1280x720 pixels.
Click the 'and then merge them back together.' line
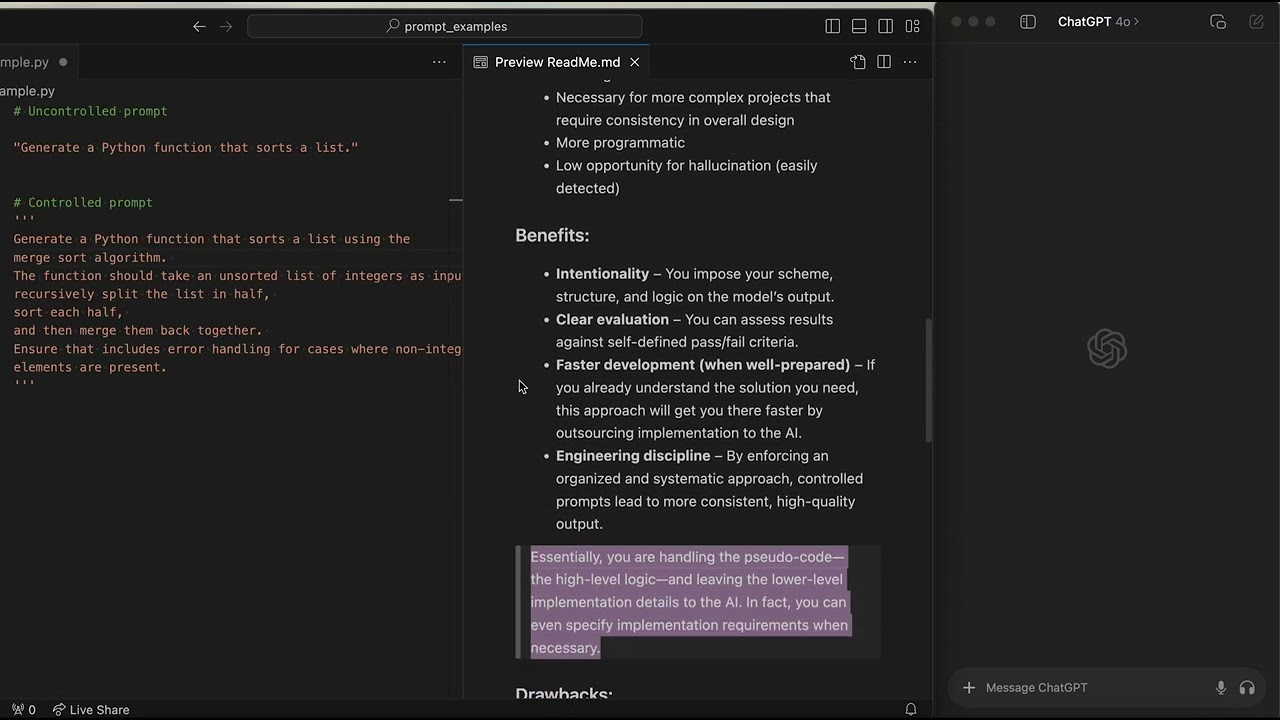[138, 330]
